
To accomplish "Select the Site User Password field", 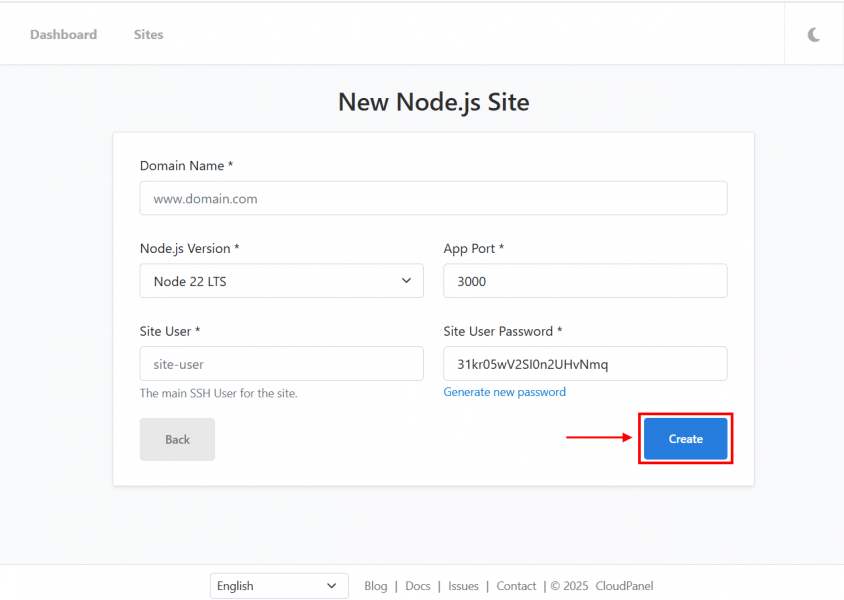I will pos(585,364).
